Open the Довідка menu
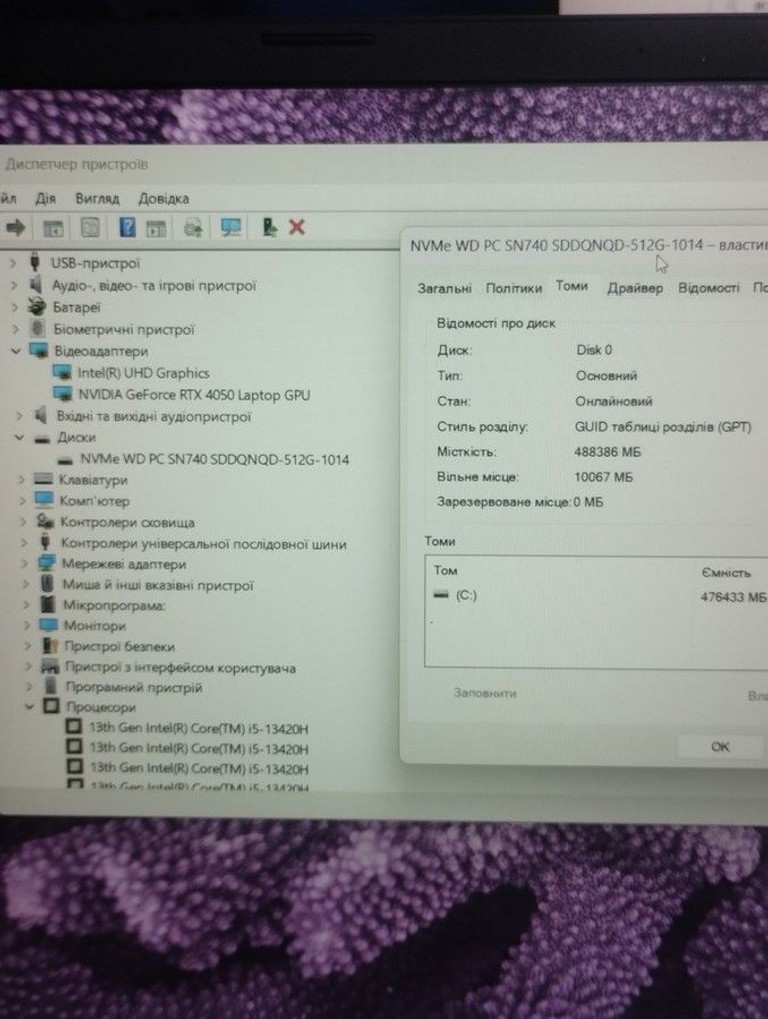Image resolution: width=768 pixels, height=1019 pixels. tap(163, 198)
